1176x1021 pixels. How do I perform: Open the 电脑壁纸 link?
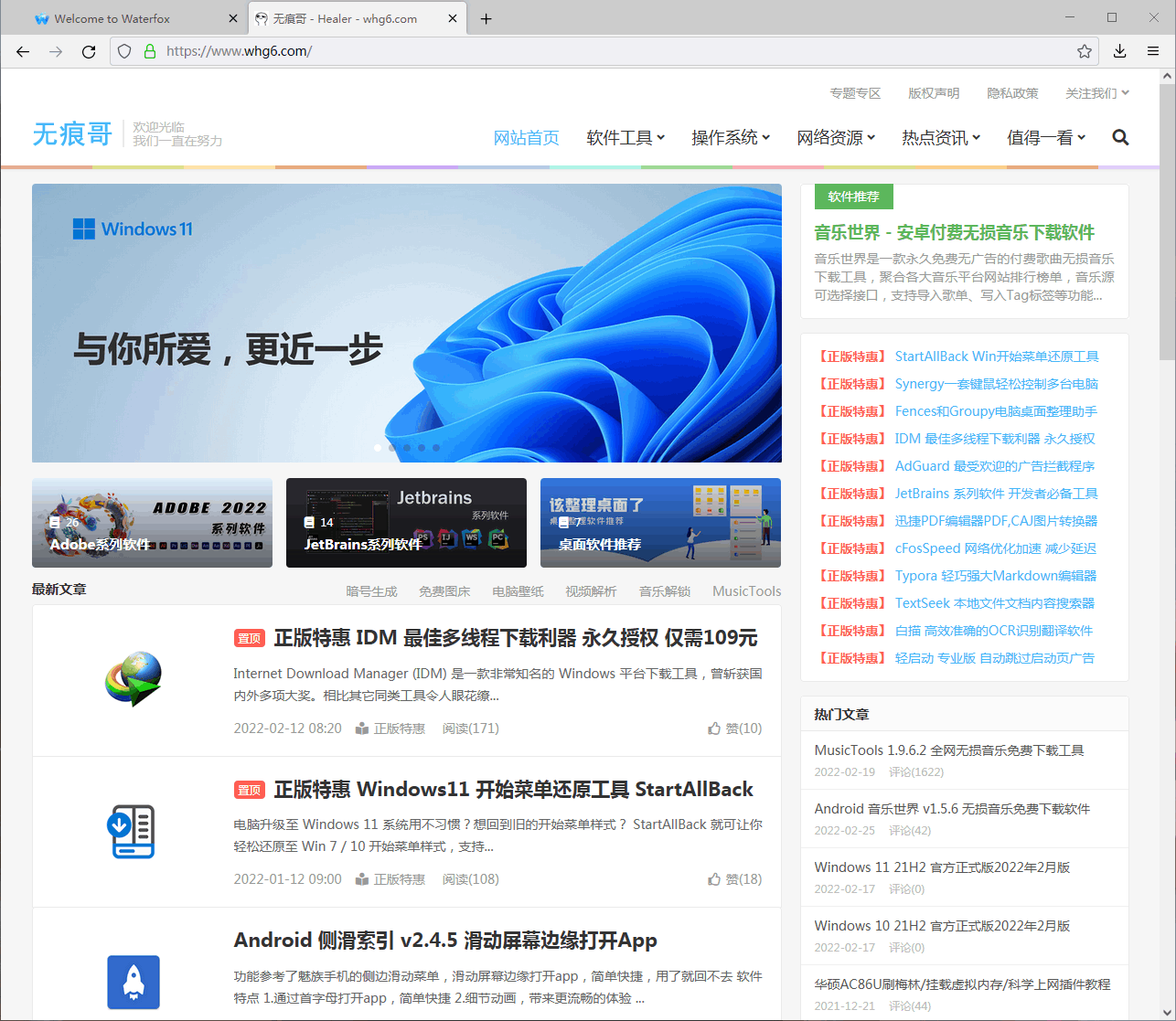[x=518, y=591]
